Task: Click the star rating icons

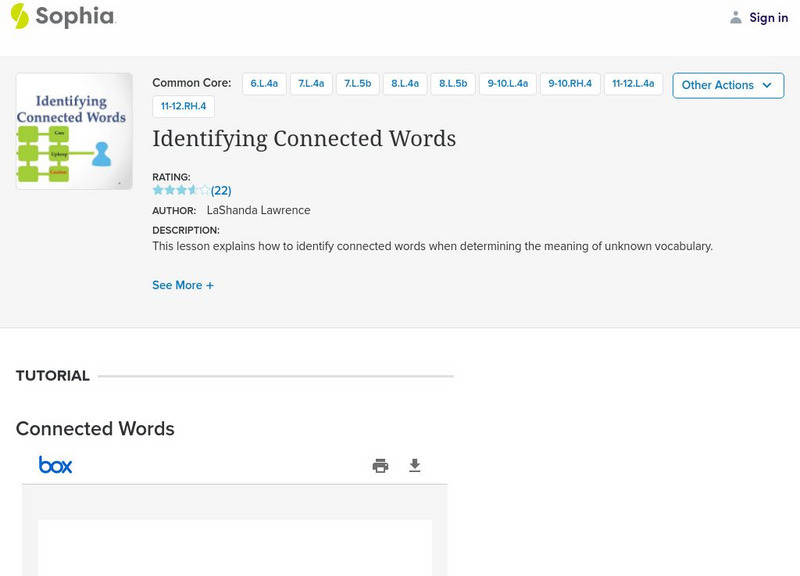Action: [181, 190]
